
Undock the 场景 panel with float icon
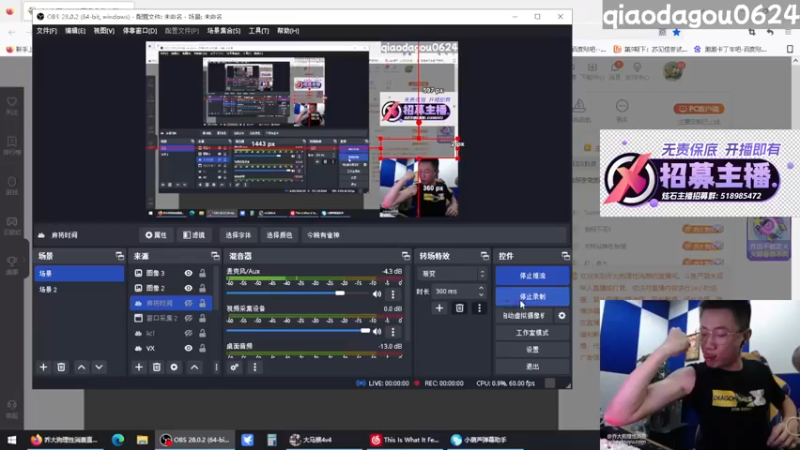tap(119, 256)
